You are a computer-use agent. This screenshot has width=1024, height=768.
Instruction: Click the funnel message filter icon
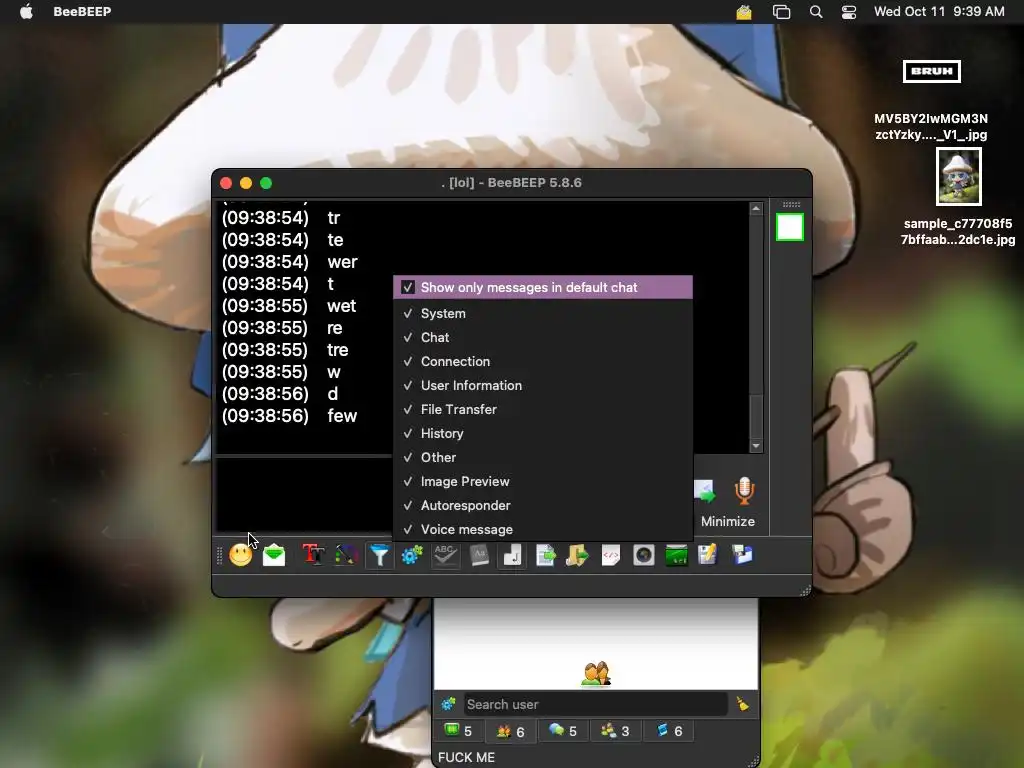coord(379,556)
